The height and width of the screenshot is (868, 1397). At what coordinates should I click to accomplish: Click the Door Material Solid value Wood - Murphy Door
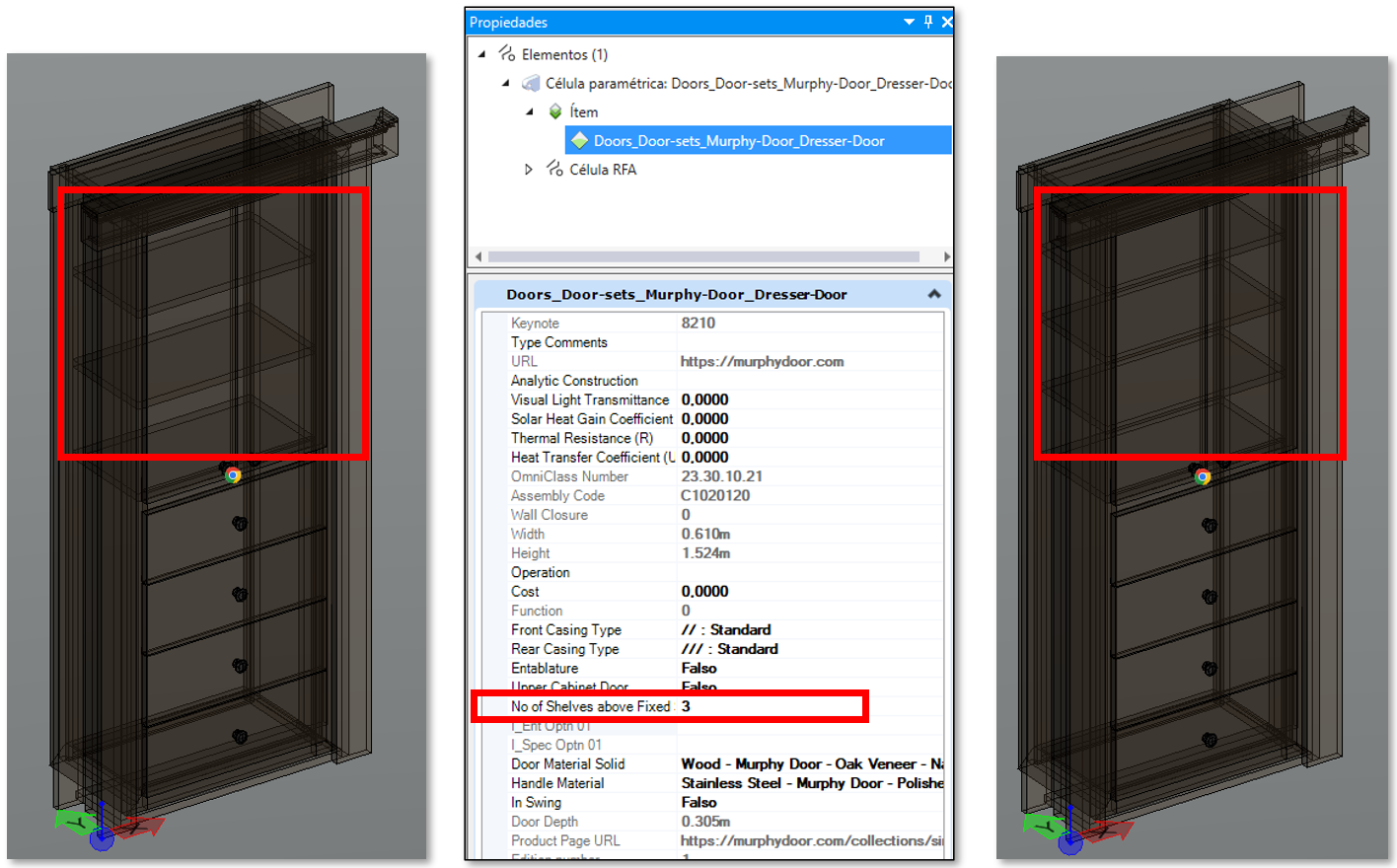coord(812,764)
